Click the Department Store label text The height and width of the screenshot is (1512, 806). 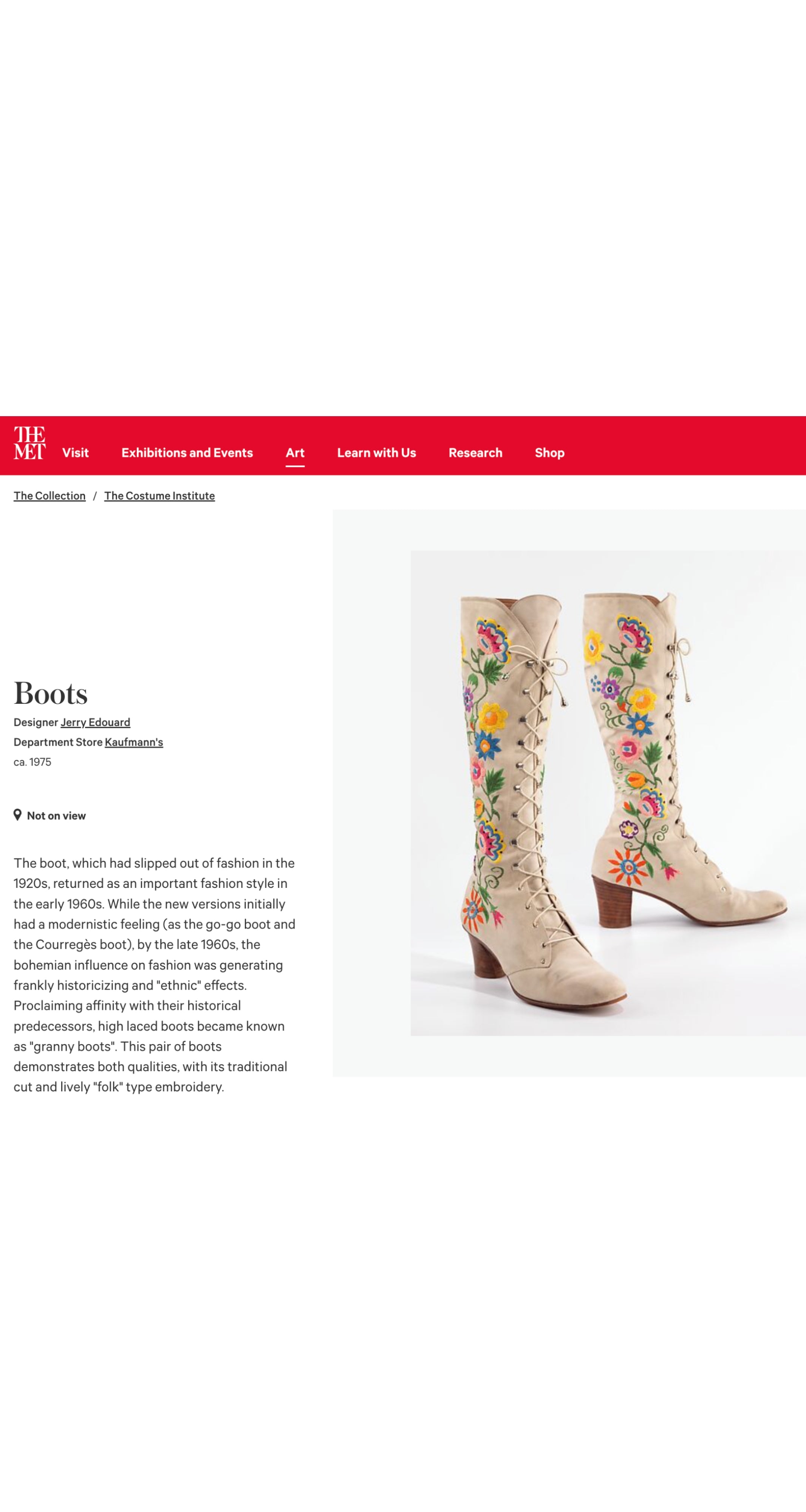58,742
